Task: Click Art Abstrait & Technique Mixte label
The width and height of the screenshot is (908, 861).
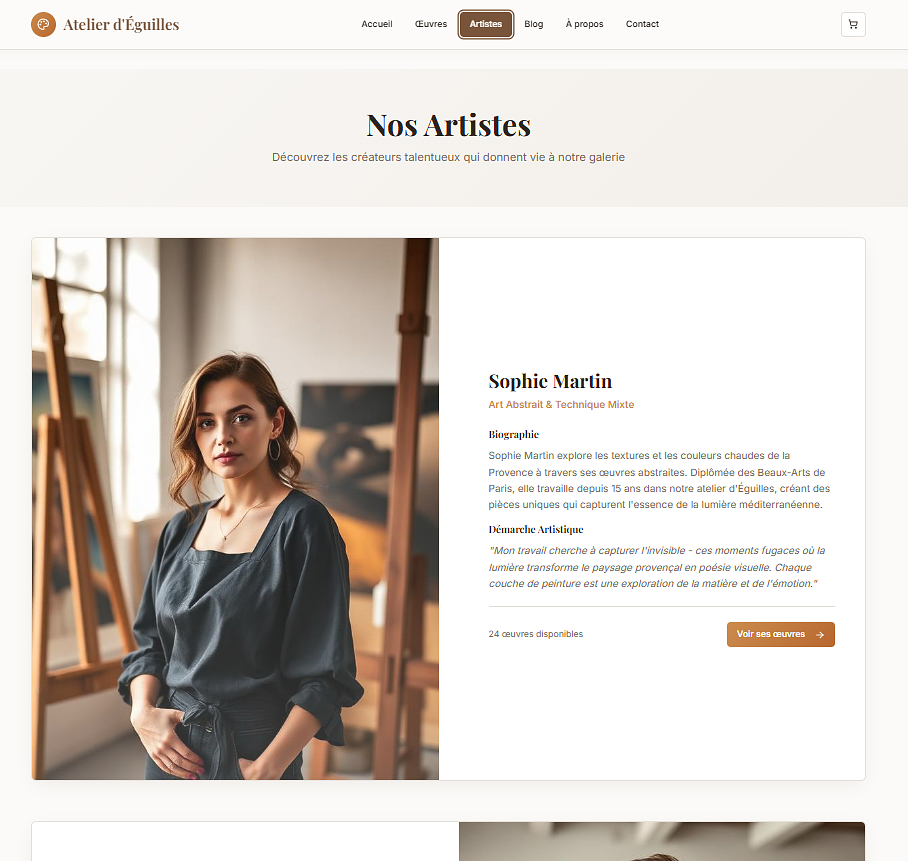Action: click(561, 405)
